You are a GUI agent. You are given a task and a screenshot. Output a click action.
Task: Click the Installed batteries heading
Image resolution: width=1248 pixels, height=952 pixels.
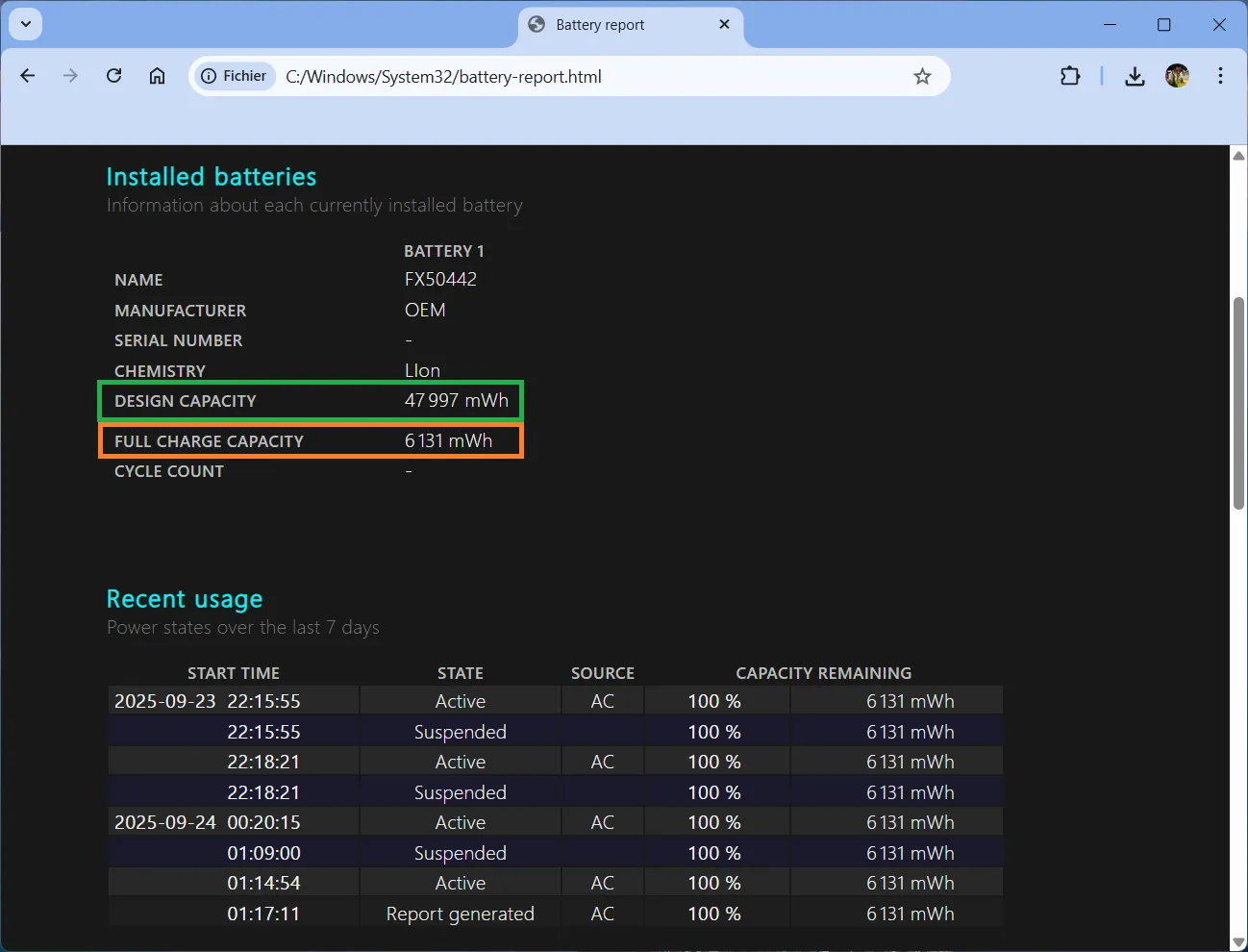coord(211,177)
